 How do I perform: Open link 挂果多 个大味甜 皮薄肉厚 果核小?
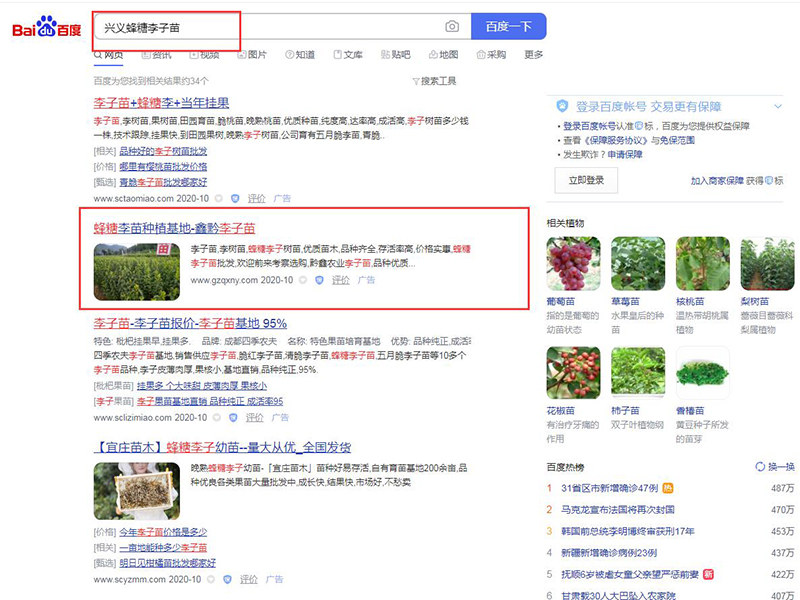202,386
